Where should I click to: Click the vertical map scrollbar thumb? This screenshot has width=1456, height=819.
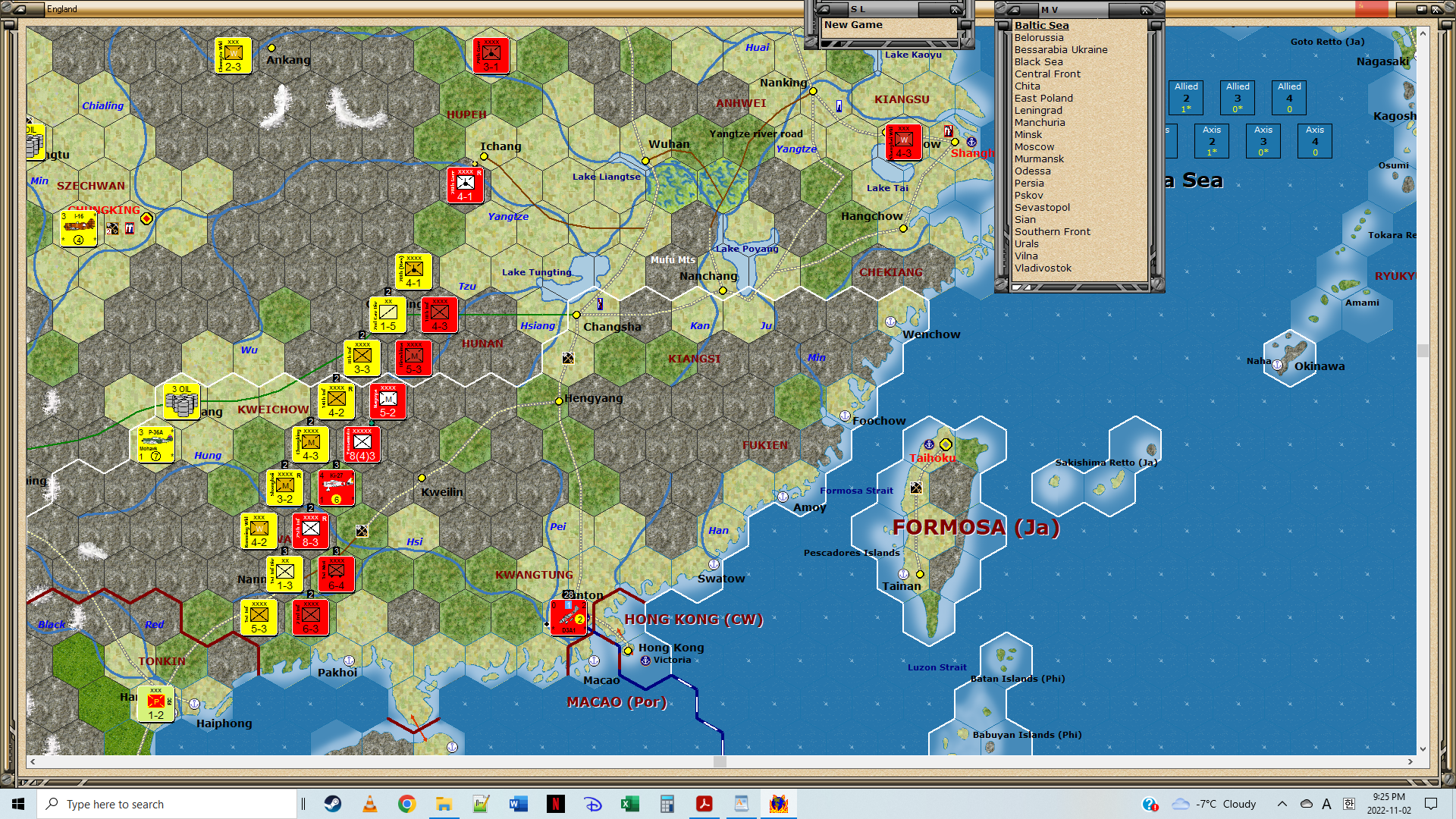(1423, 350)
